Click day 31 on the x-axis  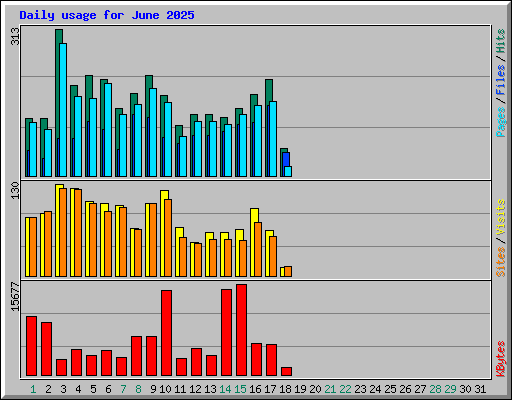click(x=480, y=389)
